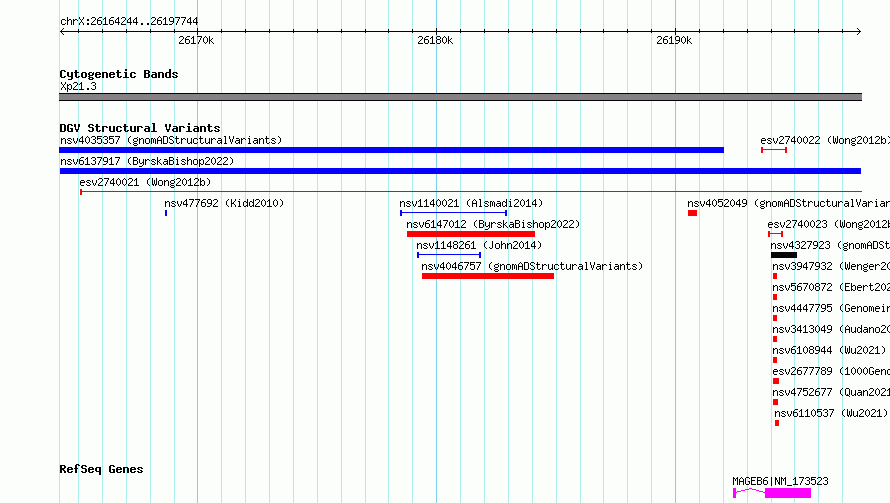This screenshot has width=890, height=503.
Task: Click the nsv5670872 variant label
Action: point(831,287)
